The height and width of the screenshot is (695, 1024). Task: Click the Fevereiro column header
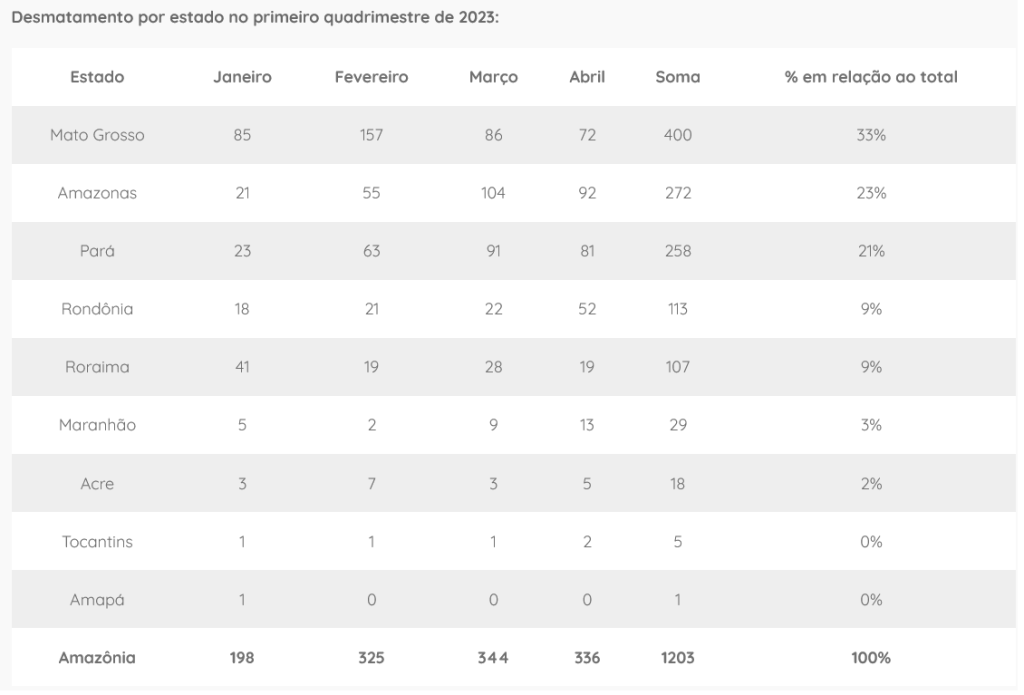point(371,77)
